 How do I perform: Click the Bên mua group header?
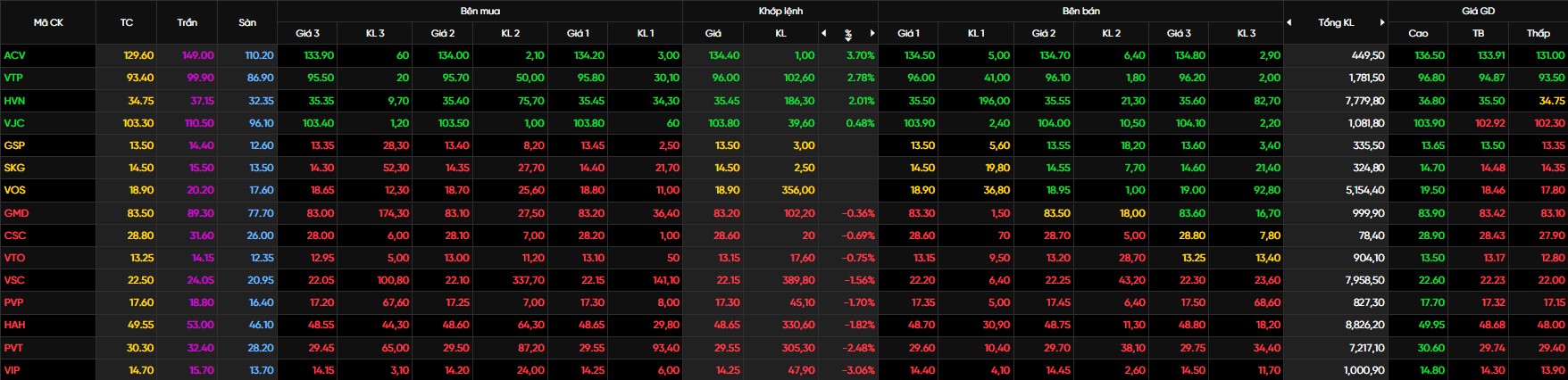pos(480,11)
